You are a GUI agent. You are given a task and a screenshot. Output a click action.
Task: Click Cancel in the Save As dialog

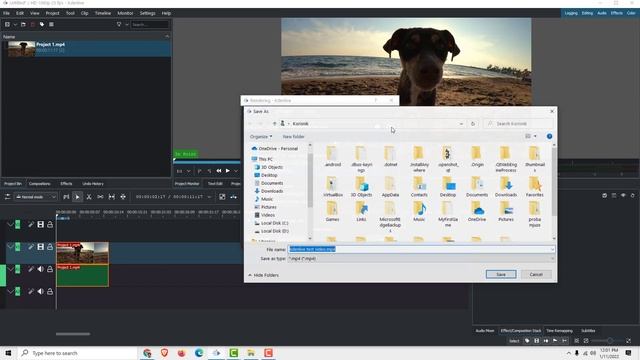coord(536,274)
